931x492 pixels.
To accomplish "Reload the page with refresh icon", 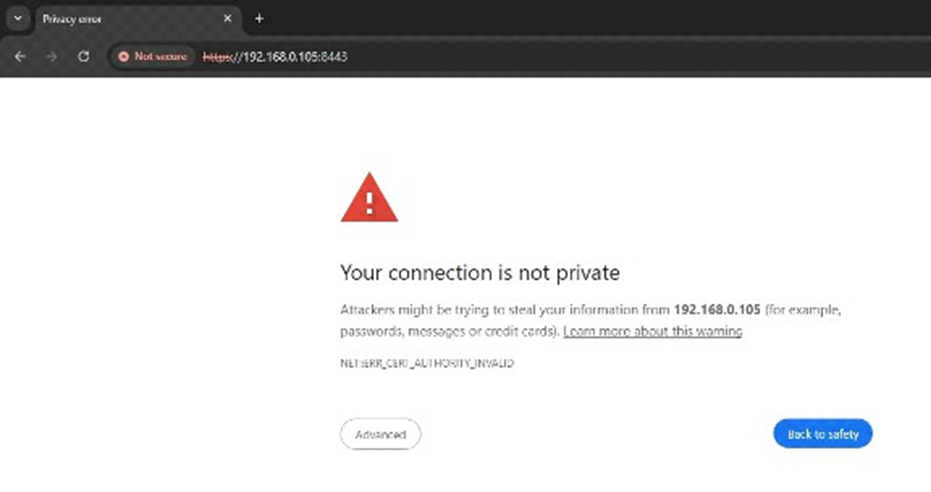I will click(x=84, y=56).
